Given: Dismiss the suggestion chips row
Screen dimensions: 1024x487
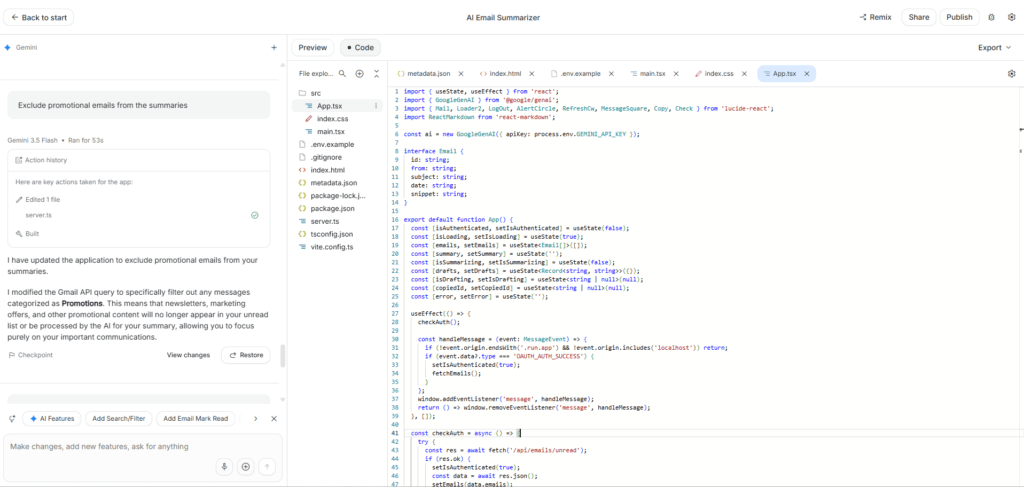Looking at the screenshot, I should pos(274,418).
